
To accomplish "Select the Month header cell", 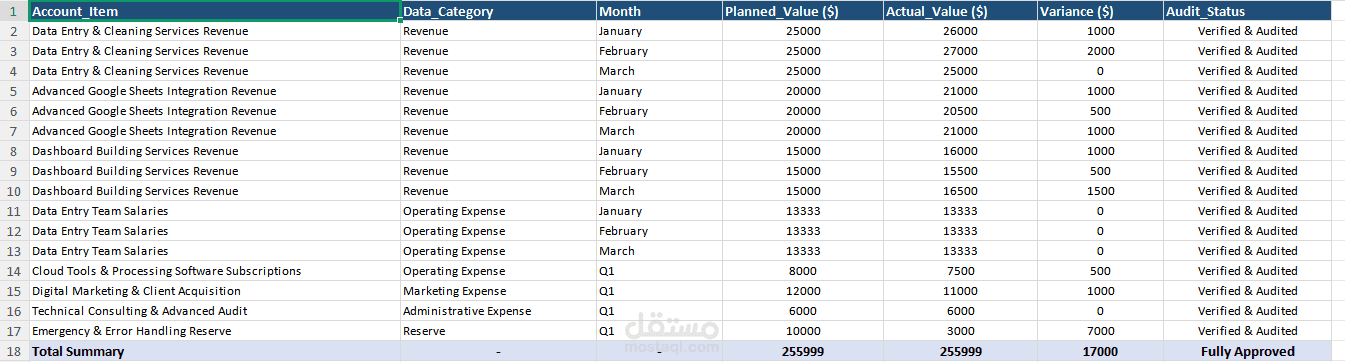I will point(659,11).
